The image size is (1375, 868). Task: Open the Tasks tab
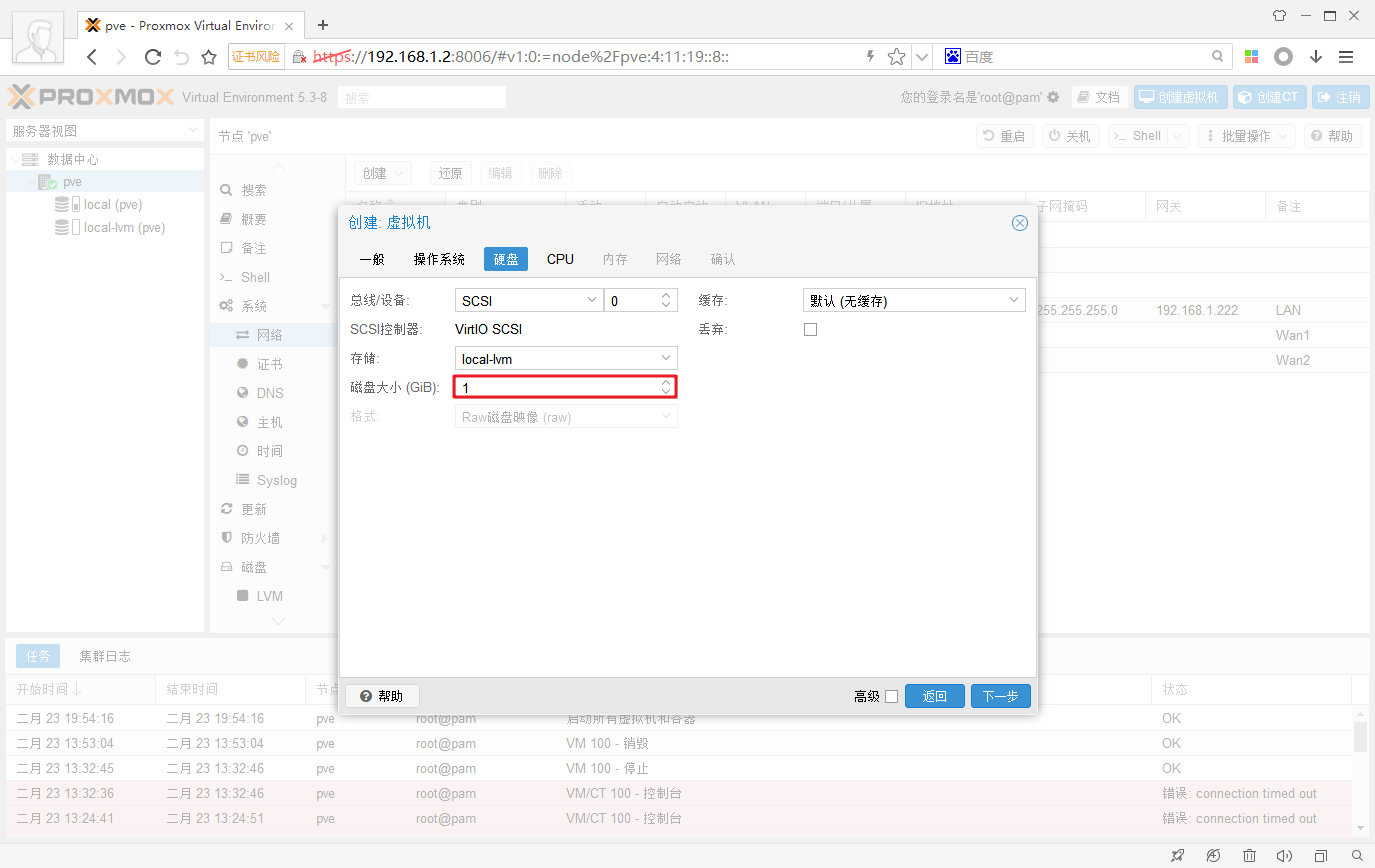click(38, 656)
